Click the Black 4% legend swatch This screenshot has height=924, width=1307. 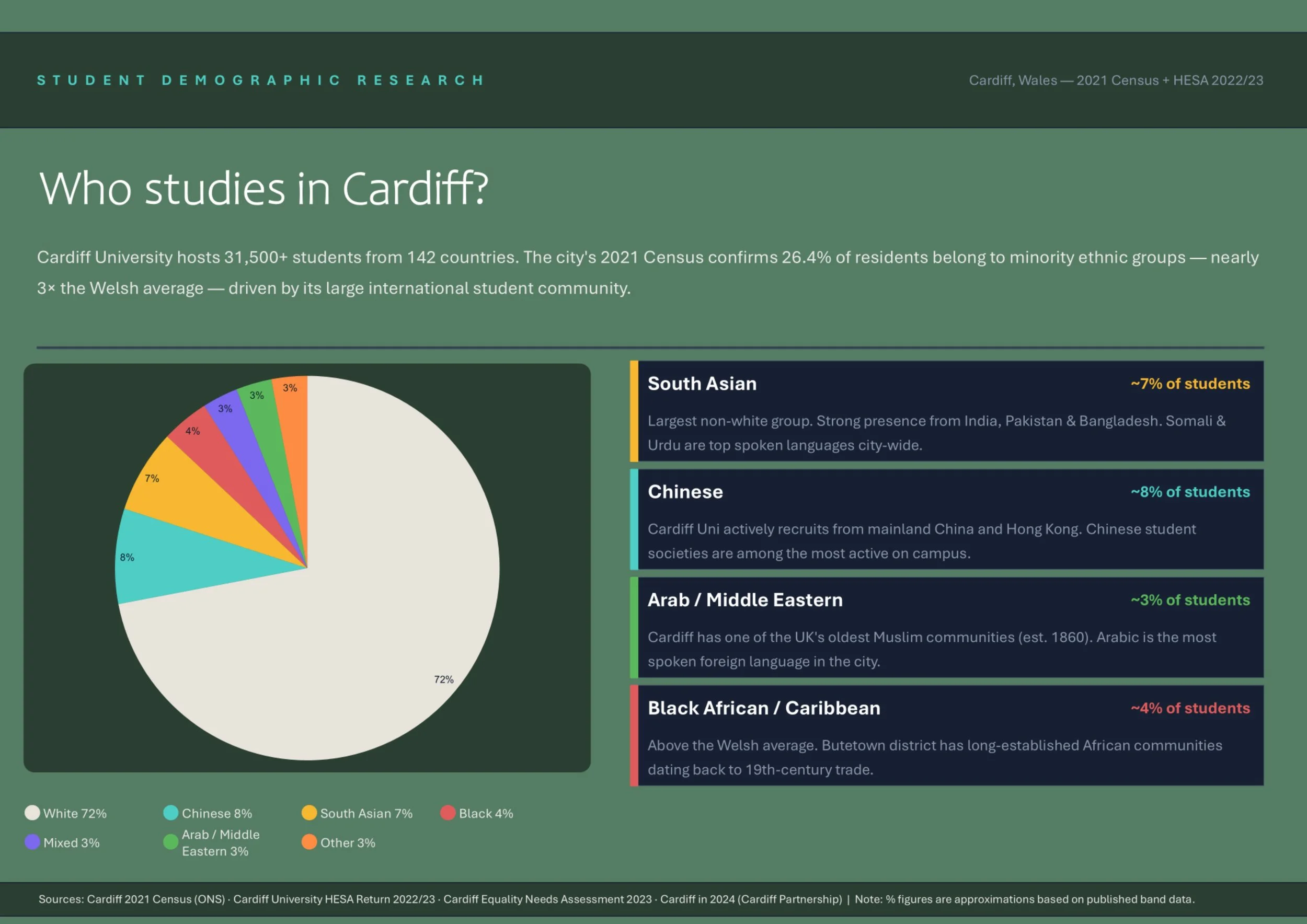pyautogui.click(x=448, y=813)
